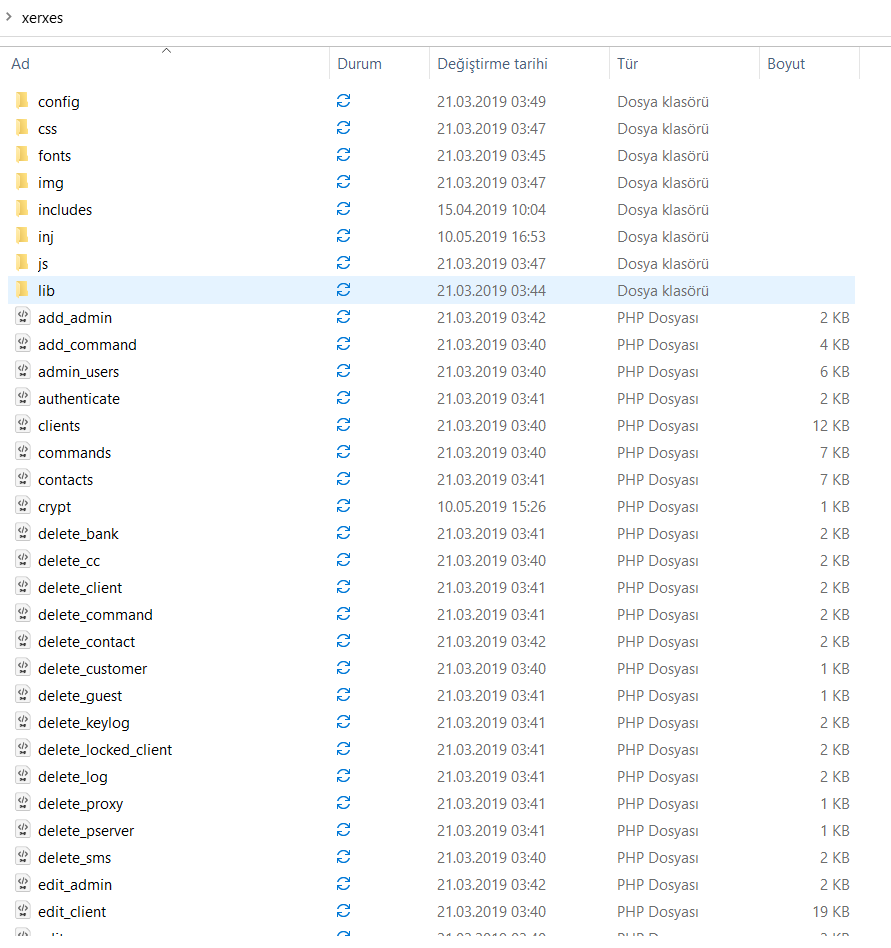This screenshot has width=891, height=948.
Task: Select the css folder icon
Action: click(x=22, y=128)
